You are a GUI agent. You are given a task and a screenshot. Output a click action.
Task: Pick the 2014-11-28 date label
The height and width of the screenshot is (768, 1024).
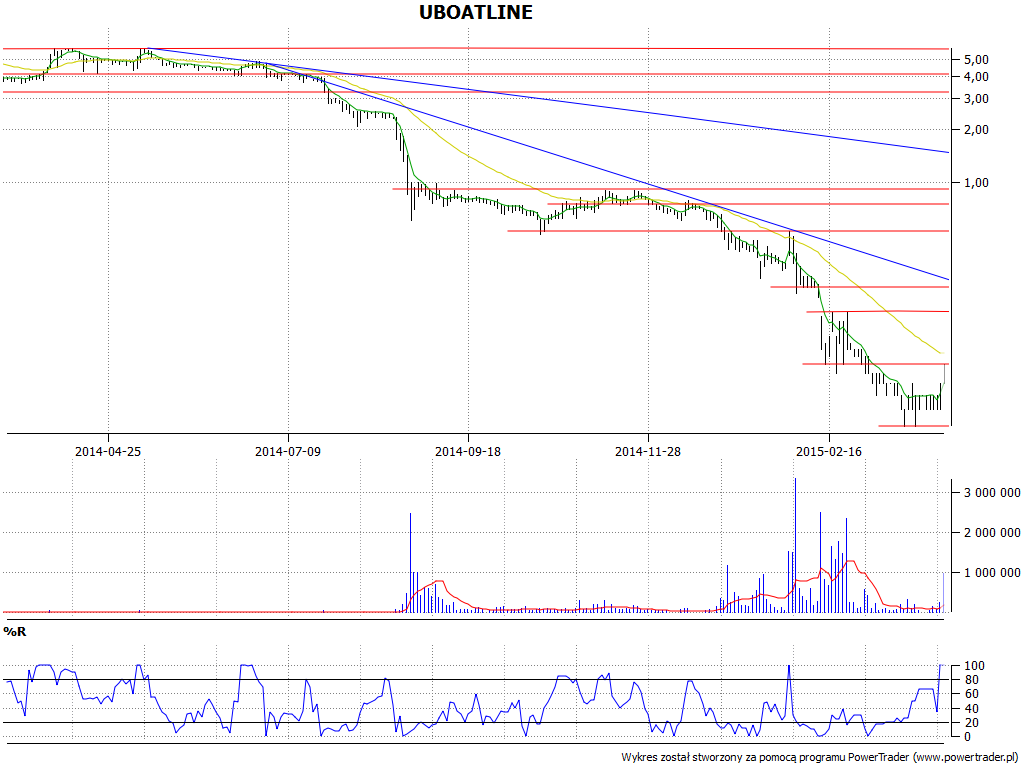click(x=648, y=452)
